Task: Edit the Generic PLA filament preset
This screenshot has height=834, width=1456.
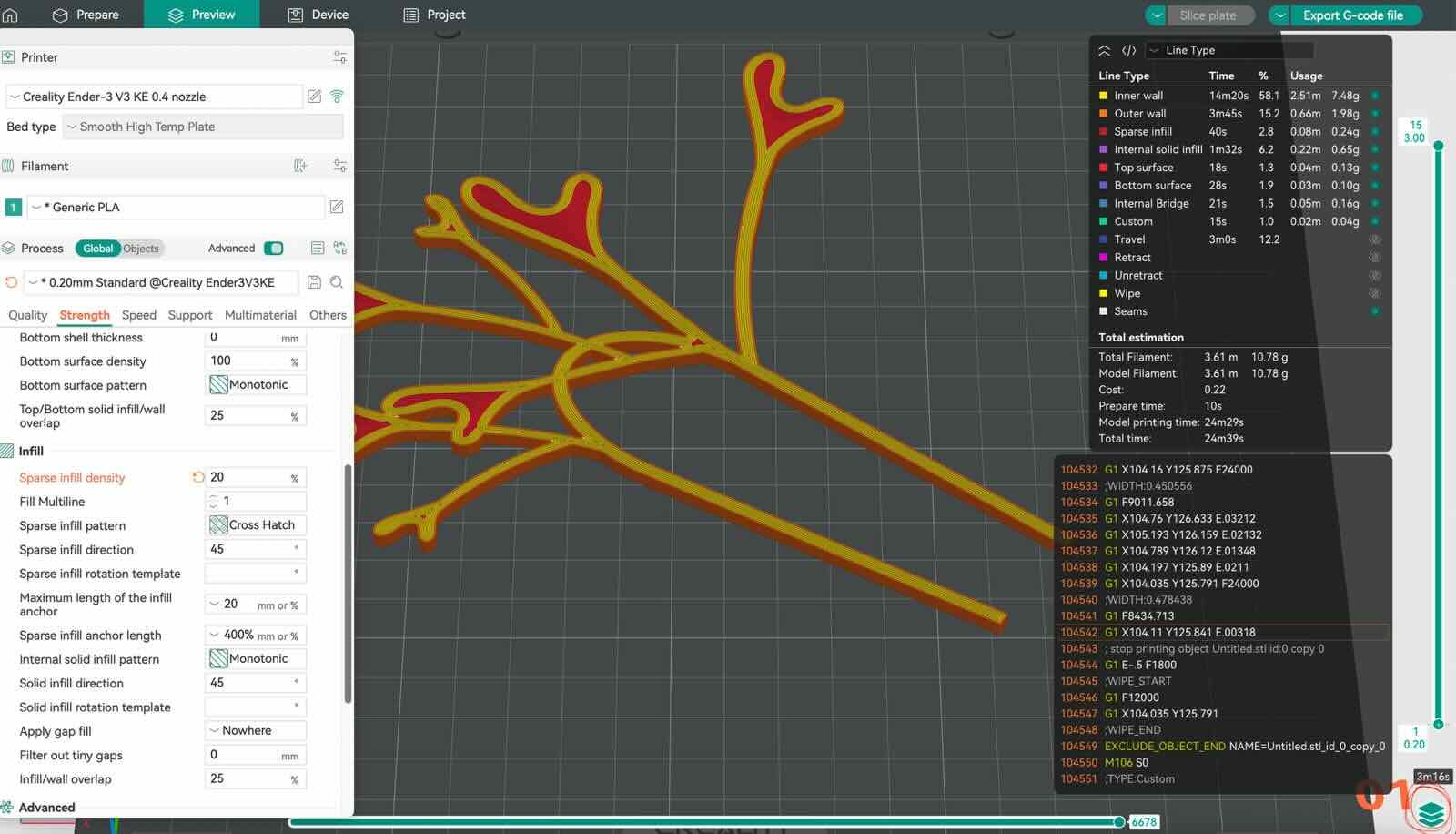Action: (x=337, y=207)
